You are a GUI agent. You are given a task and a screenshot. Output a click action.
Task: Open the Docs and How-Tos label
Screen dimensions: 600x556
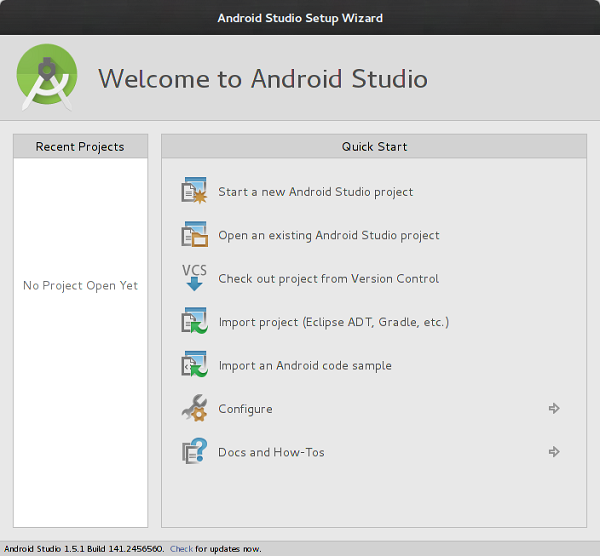coord(271,452)
